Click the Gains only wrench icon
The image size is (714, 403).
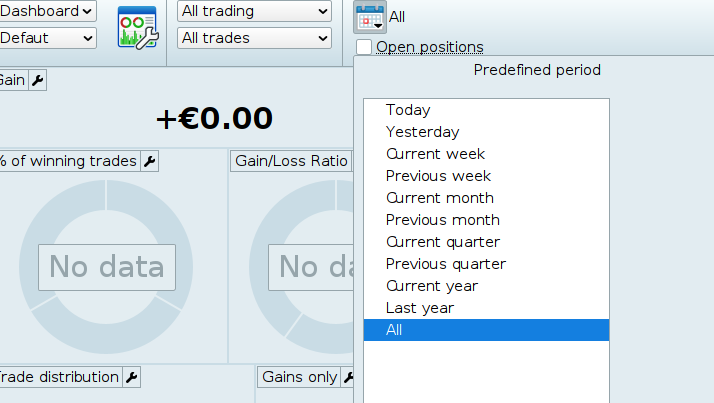348,377
